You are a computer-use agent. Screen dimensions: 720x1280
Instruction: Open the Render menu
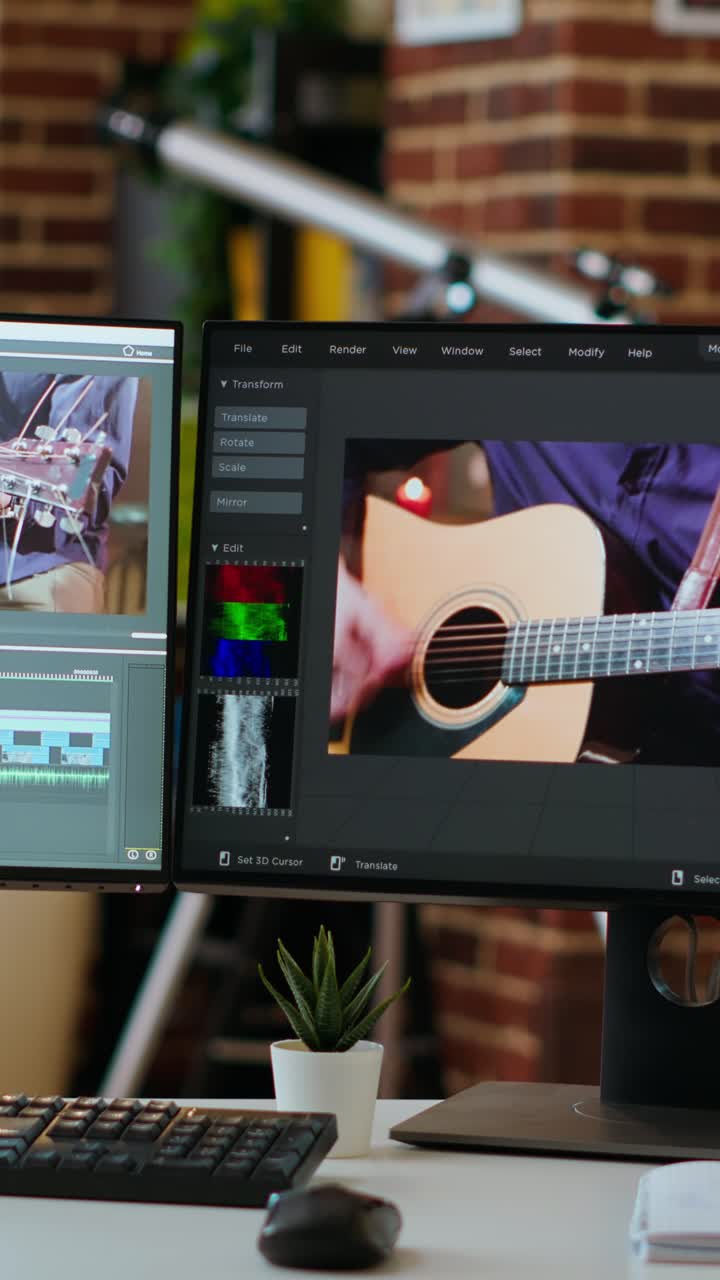click(348, 350)
